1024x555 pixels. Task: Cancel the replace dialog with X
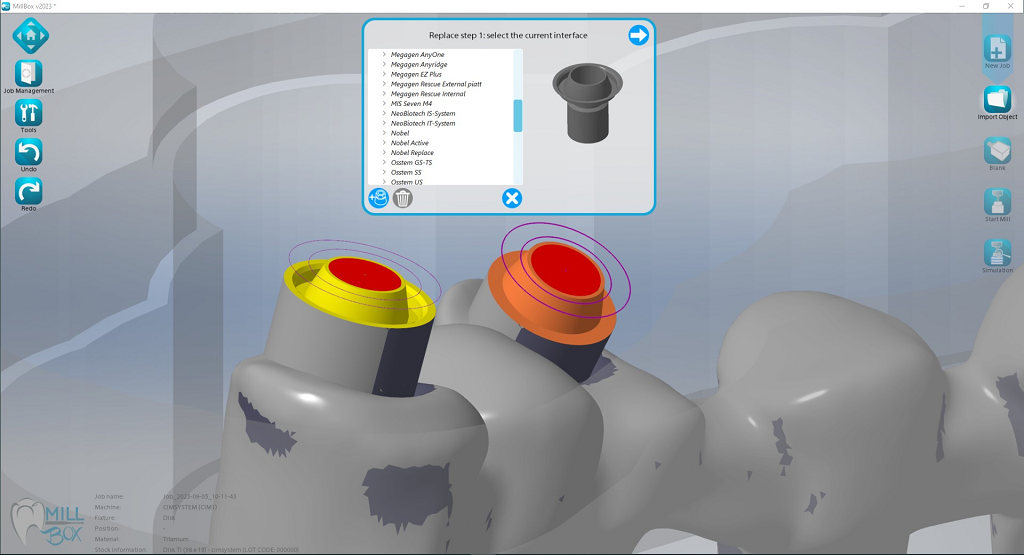[512, 198]
